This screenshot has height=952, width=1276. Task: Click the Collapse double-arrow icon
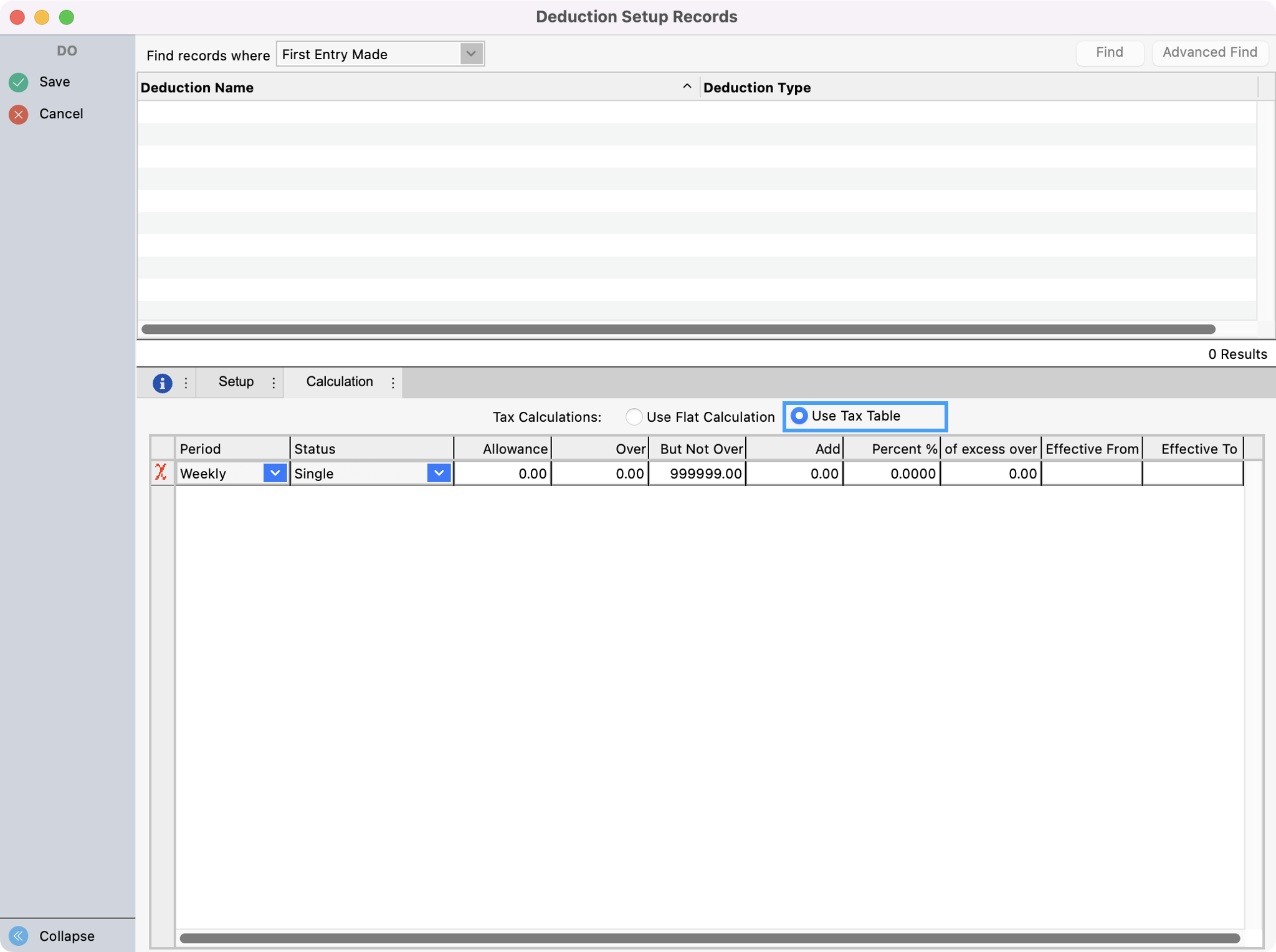[19, 935]
